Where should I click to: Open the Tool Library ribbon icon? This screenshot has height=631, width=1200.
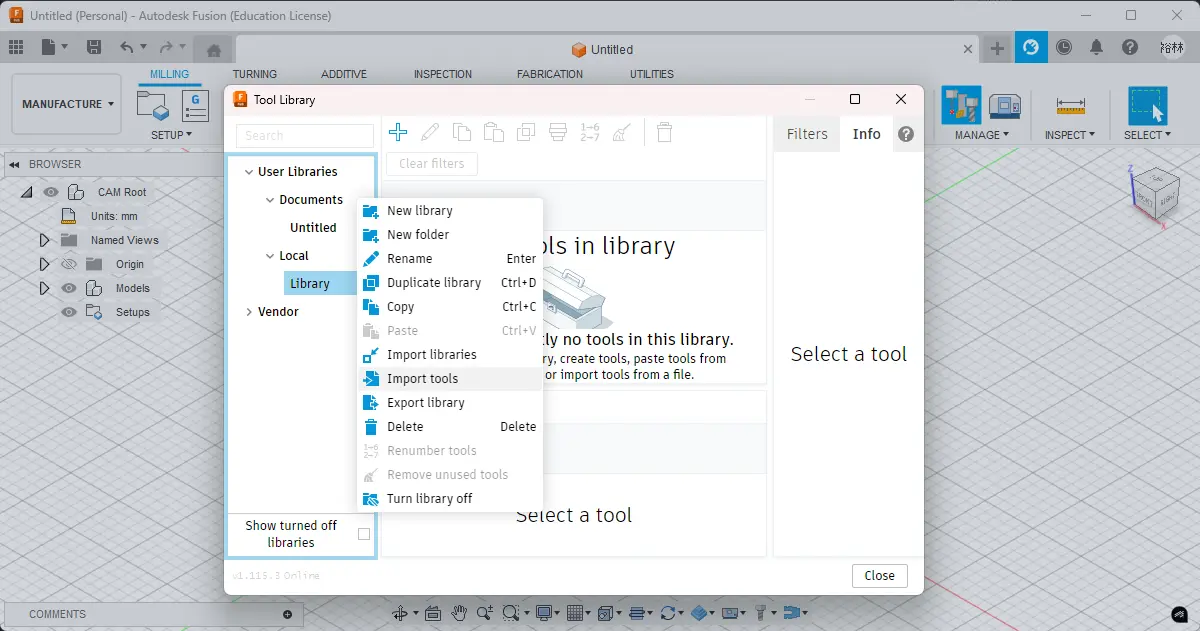point(961,105)
